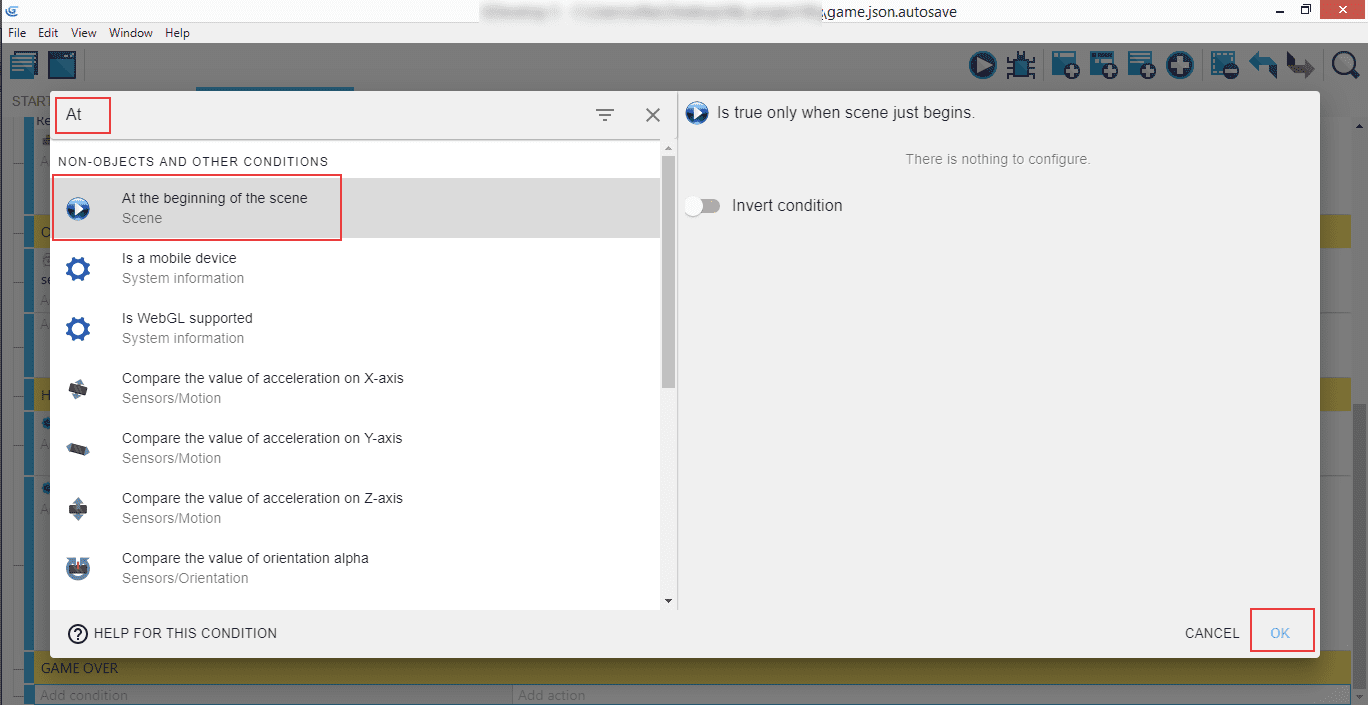Click the redo arrow icon

pos(1299,66)
